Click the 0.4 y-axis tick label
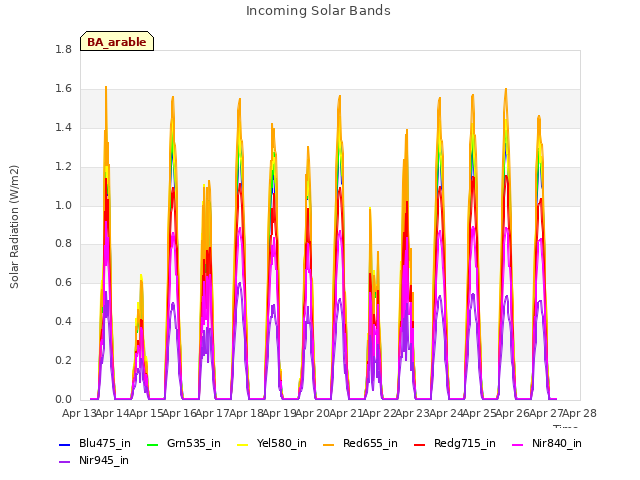The width and height of the screenshot is (640, 480). point(63,322)
